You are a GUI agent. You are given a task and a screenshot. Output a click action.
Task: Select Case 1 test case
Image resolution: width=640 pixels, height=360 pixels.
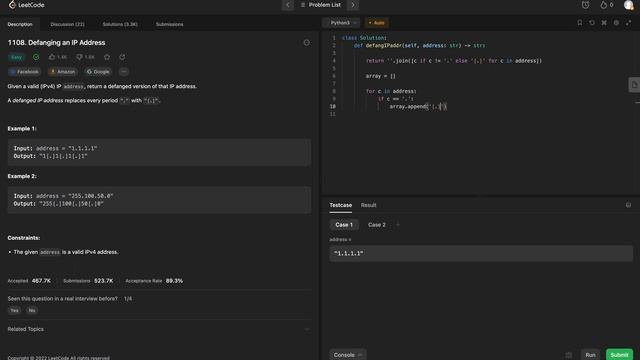click(344, 225)
